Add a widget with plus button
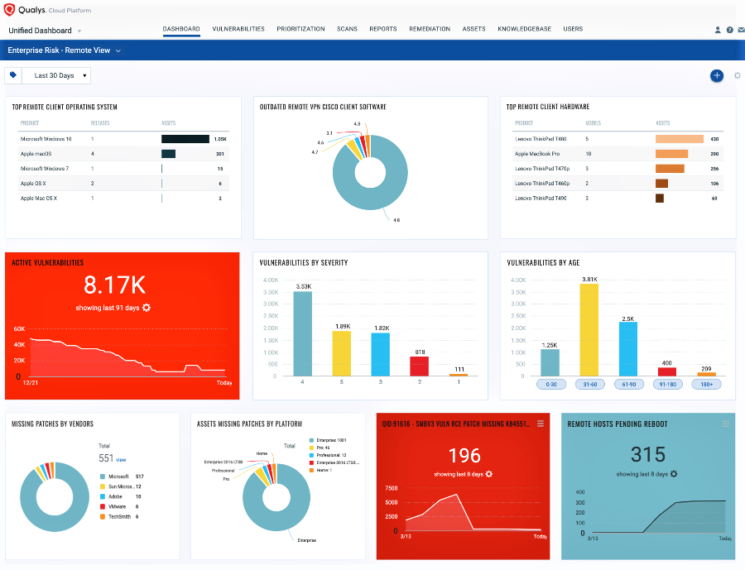Screen dimensions: 745x570 pyautogui.click(x=716, y=76)
